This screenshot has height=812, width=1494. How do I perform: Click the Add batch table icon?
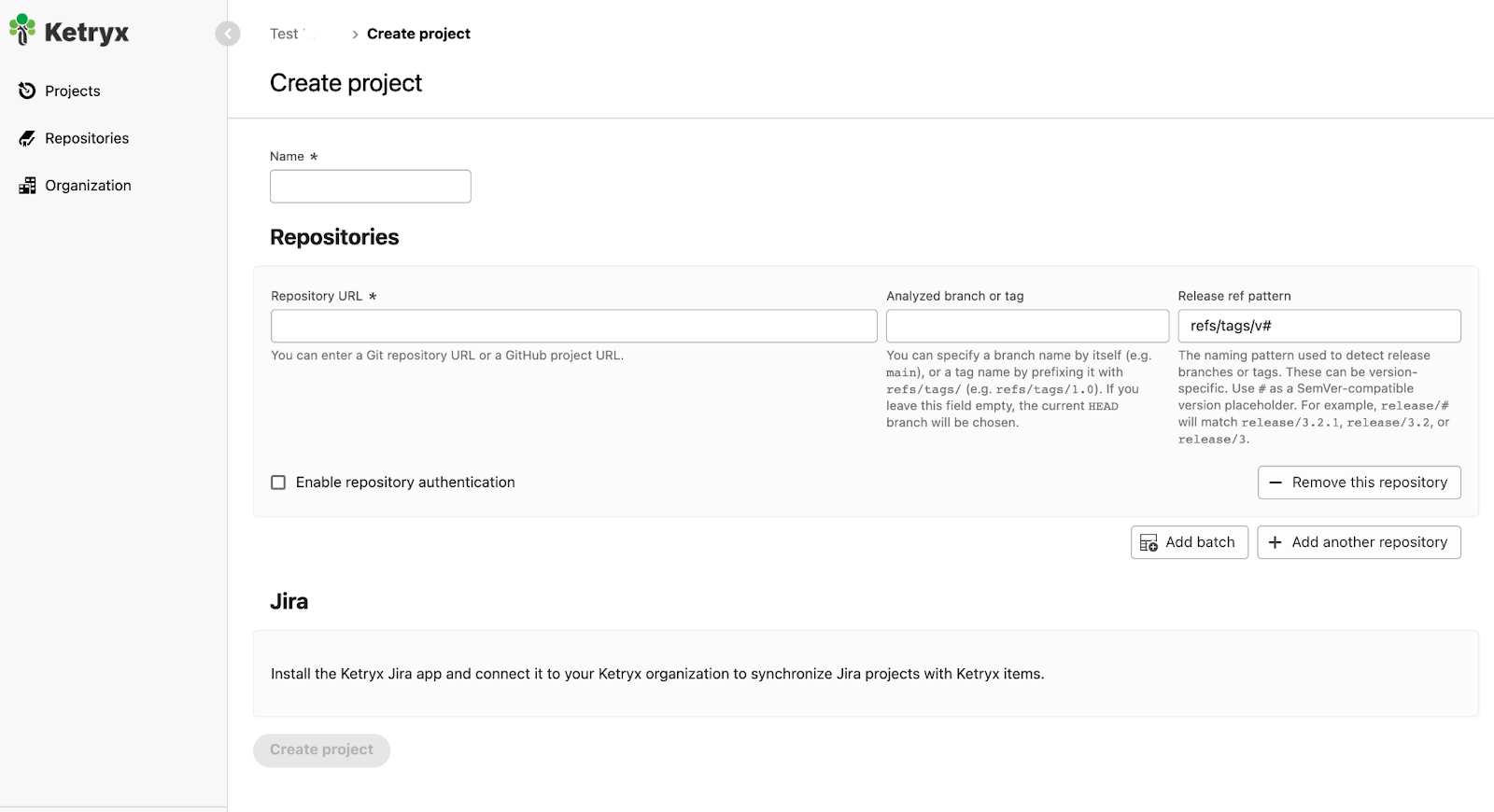[1149, 542]
